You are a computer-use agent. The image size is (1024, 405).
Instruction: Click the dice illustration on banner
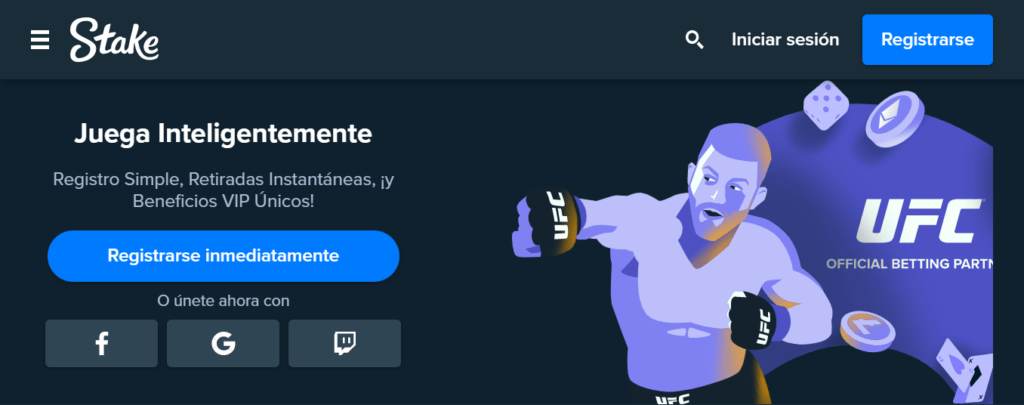click(x=825, y=105)
